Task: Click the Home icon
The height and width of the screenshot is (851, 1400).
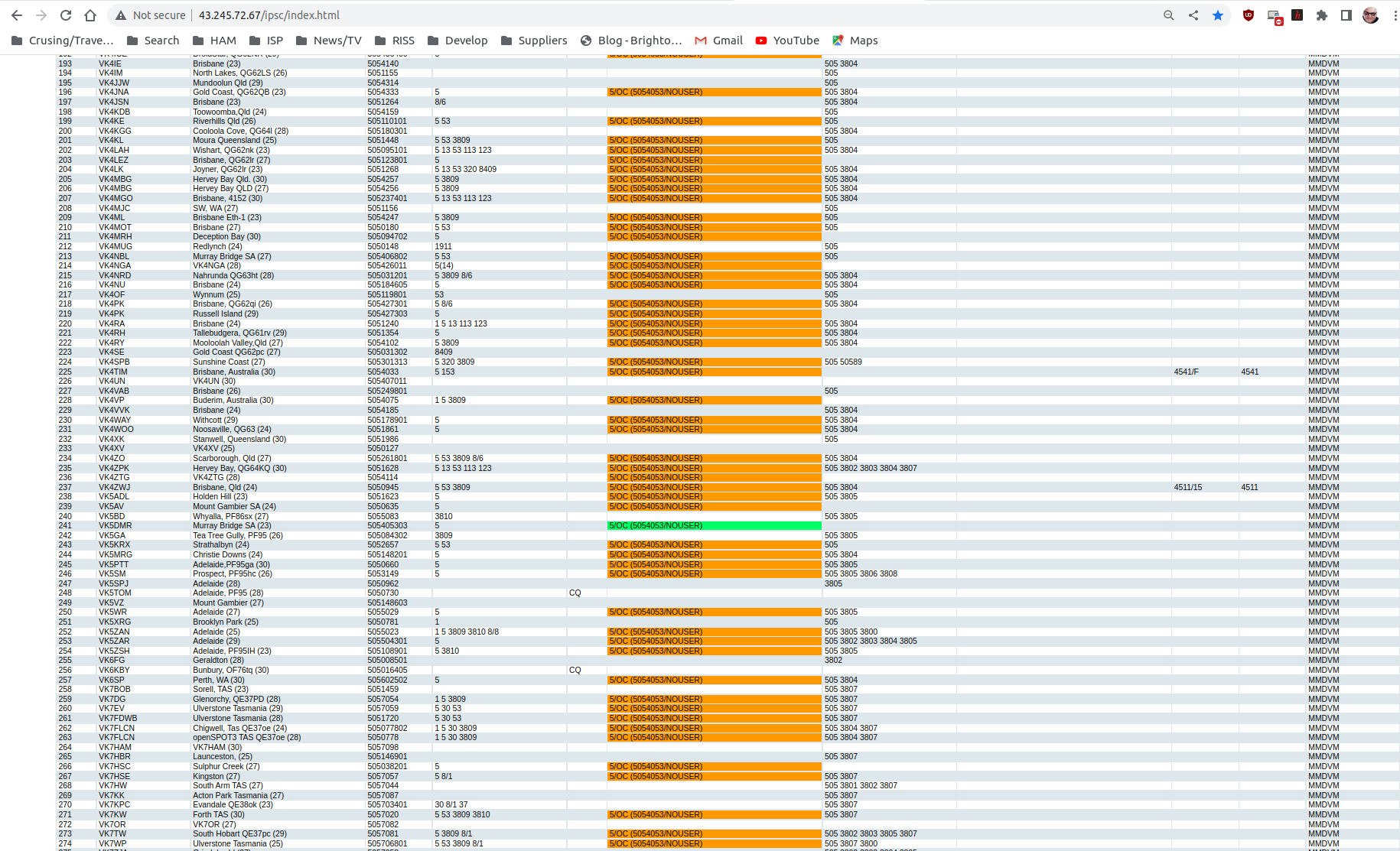Action: pyautogui.click(x=90, y=15)
